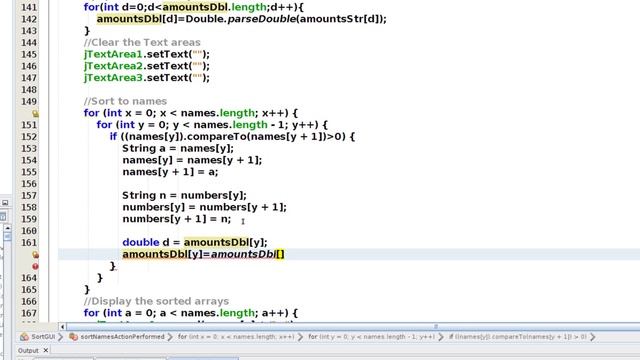
Task: Expand chevron after the 'for (int y' breadcrumb
Action: pyautogui.click(x=441, y=337)
